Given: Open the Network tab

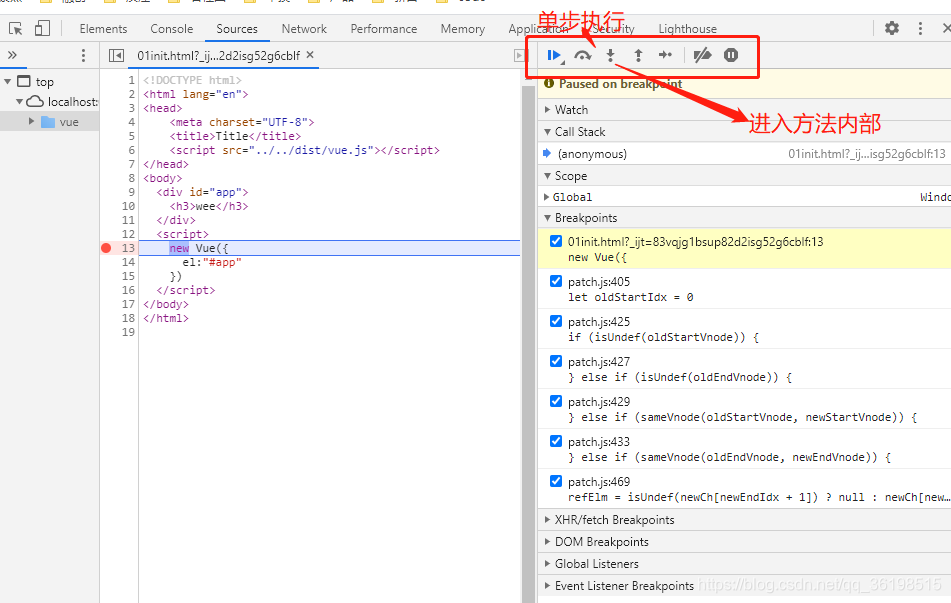Looking at the screenshot, I should 304,29.
